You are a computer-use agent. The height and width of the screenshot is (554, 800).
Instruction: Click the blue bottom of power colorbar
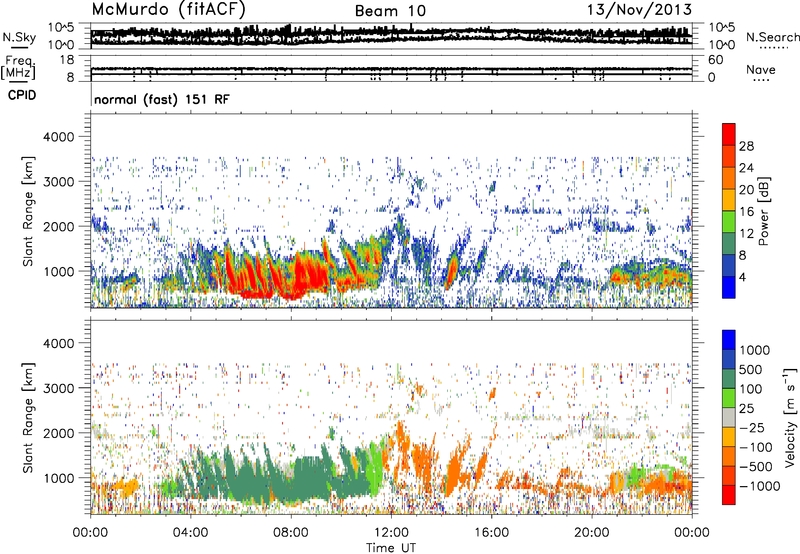729,287
